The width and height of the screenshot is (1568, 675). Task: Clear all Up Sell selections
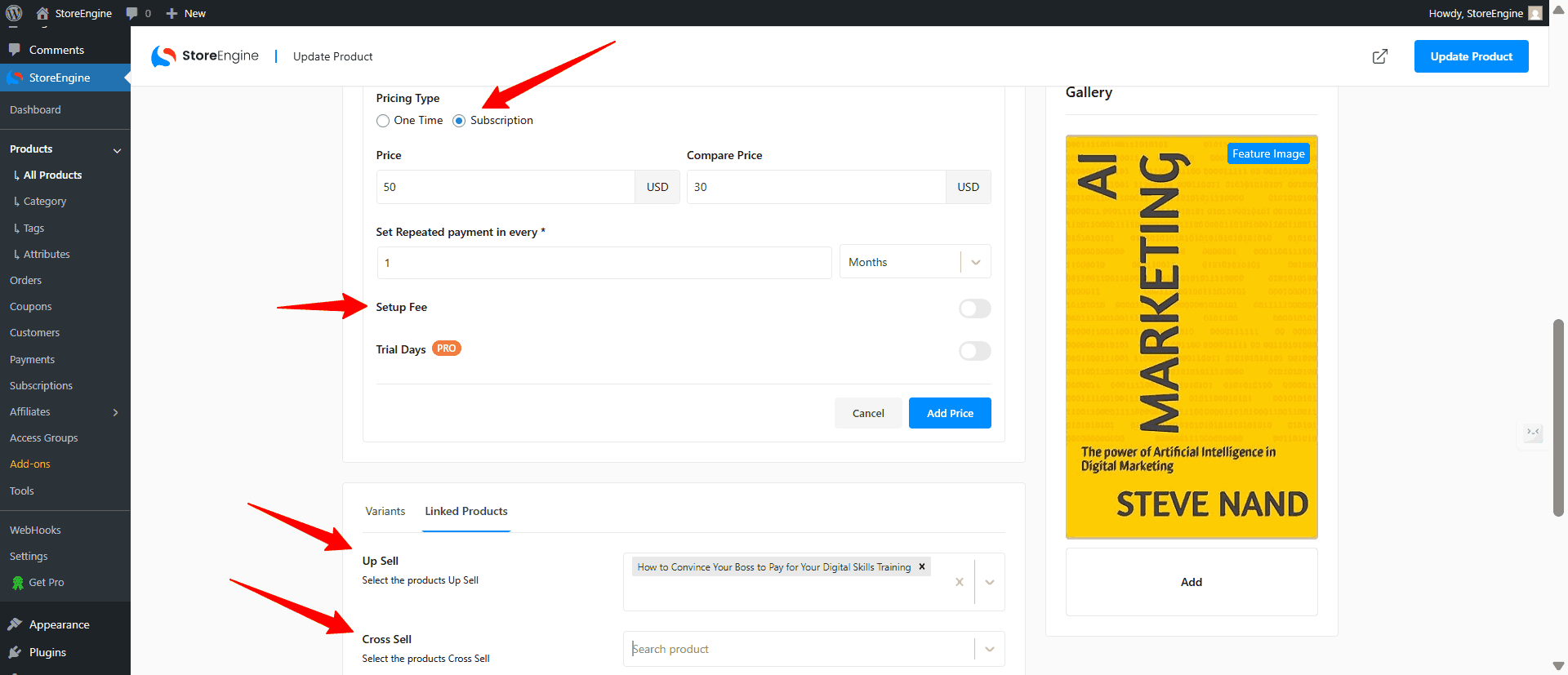[960, 582]
